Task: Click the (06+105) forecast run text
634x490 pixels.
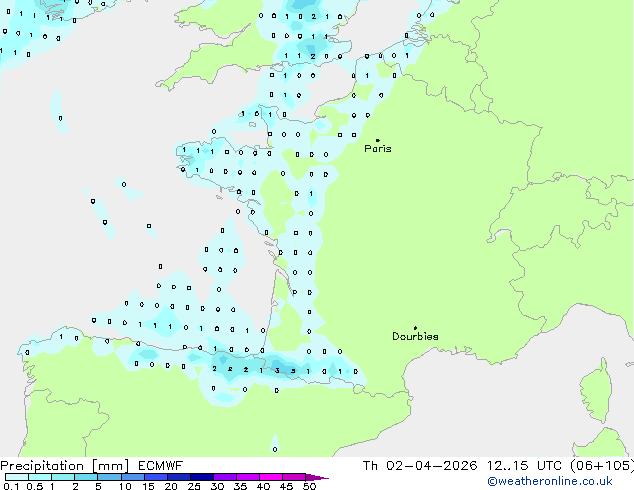Action: pyautogui.click(x=602, y=466)
